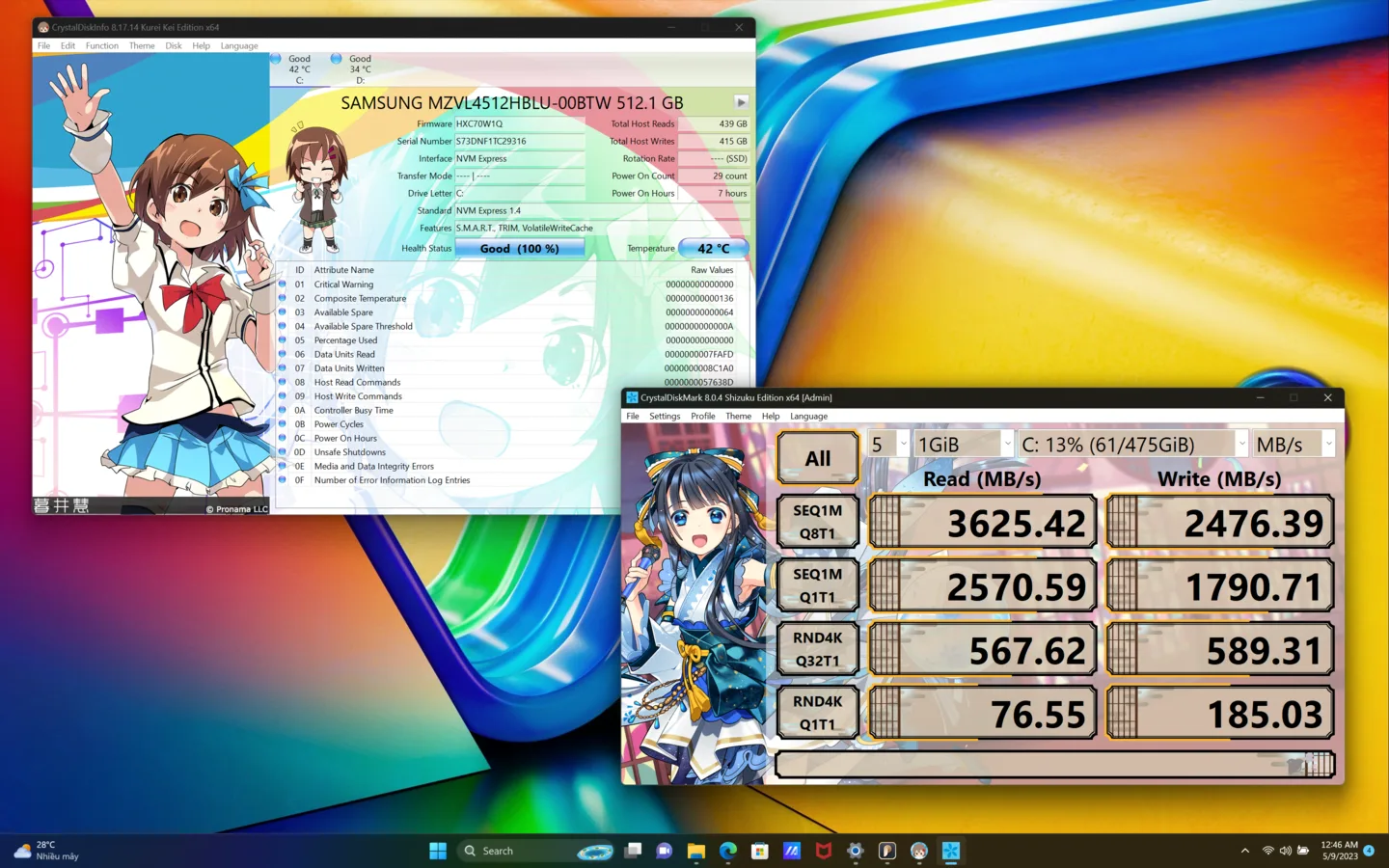Open the Profile menu in CrystalDiskMark

tap(703, 417)
